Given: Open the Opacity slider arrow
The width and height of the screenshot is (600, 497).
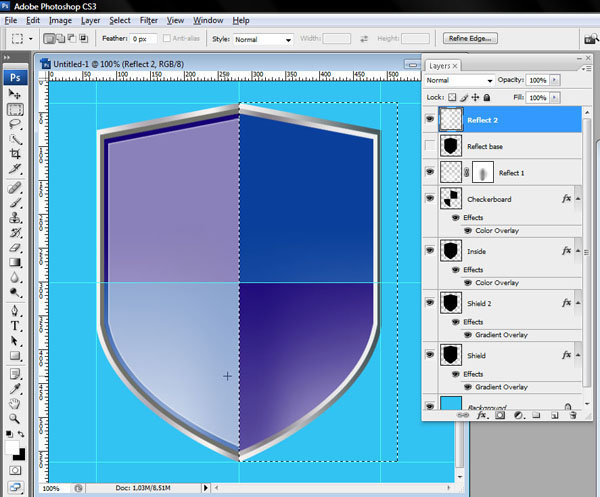Looking at the screenshot, I should click(x=554, y=80).
